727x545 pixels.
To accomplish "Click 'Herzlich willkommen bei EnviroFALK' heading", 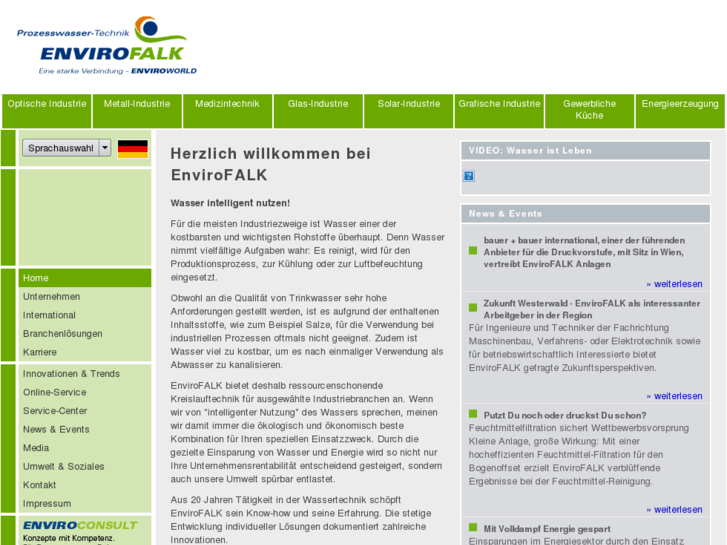I will point(271,164).
